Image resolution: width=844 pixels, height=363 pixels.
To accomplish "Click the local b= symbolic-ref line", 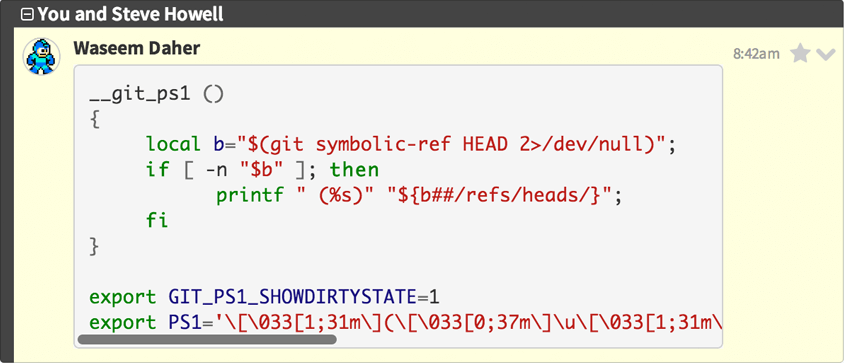I will pos(411,144).
